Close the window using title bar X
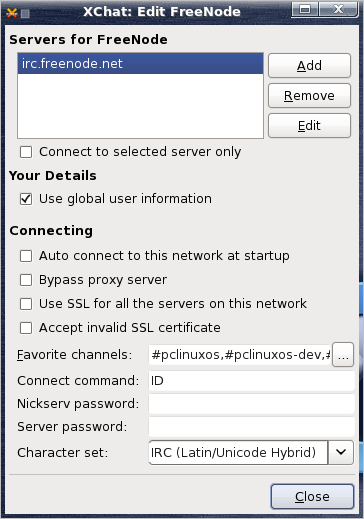 click(x=338, y=9)
